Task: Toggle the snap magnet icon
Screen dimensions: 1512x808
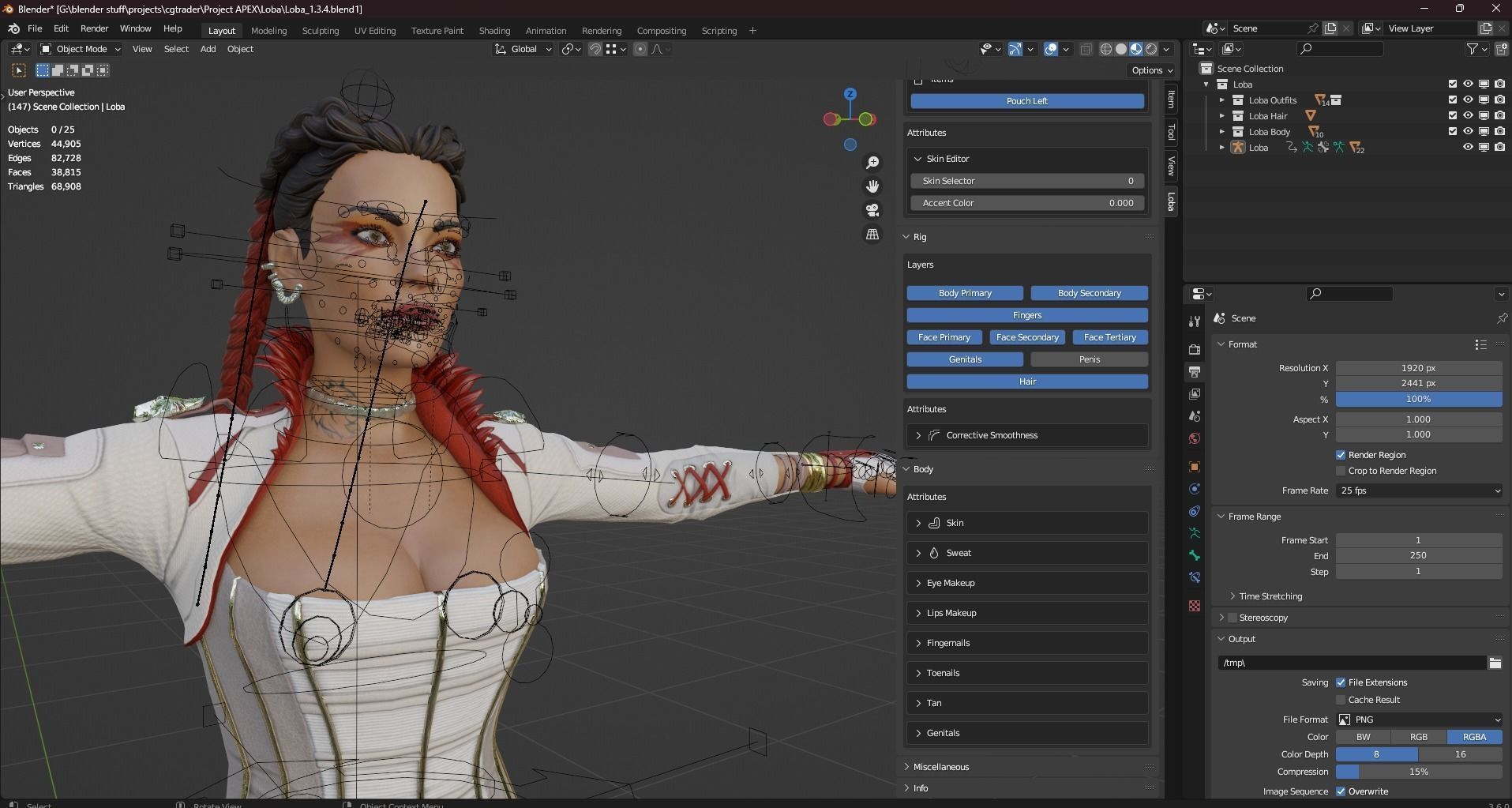Action: click(595, 49)
